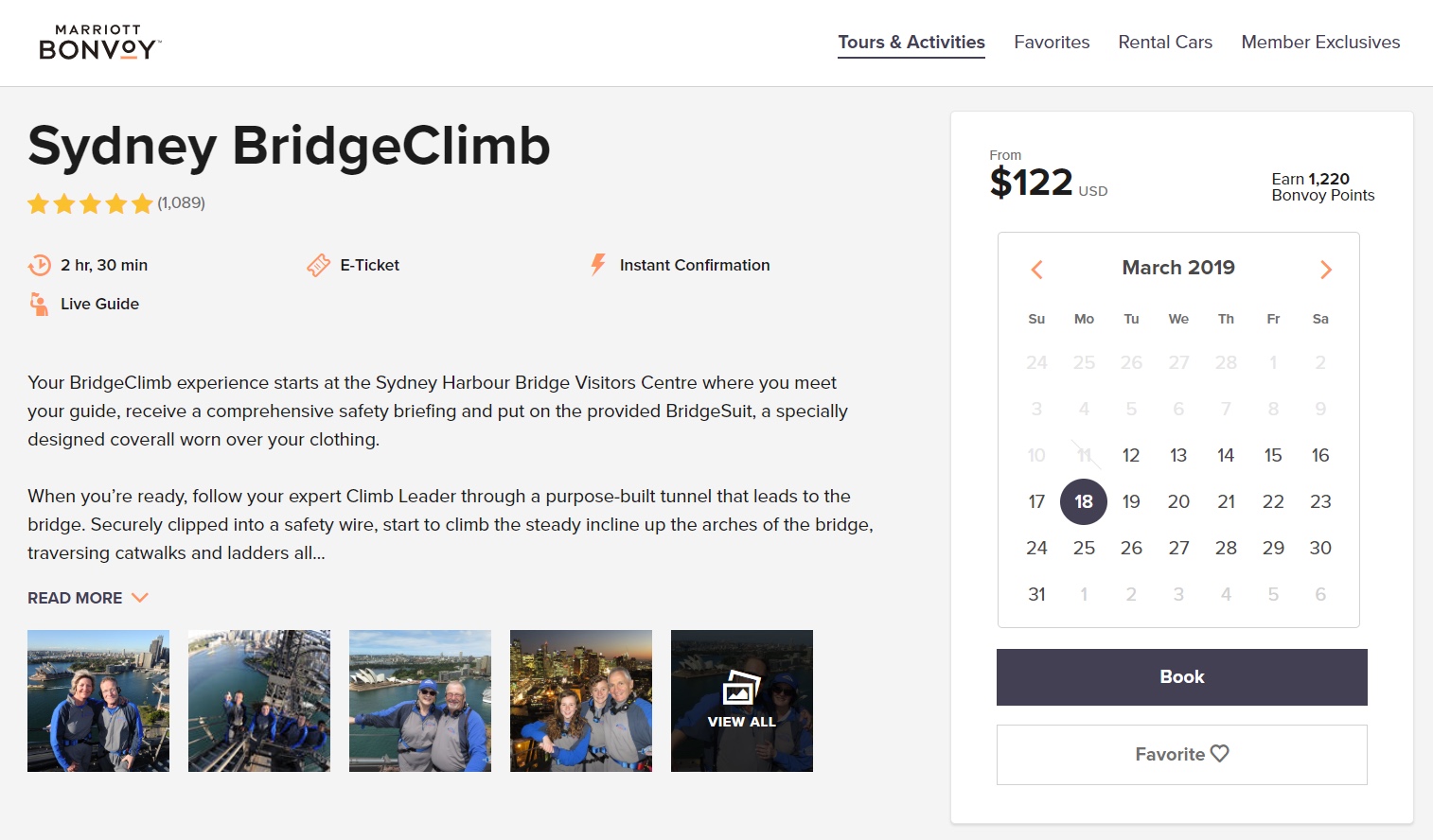Open Member Exclusives navigation link

[x=1320, y=43]
